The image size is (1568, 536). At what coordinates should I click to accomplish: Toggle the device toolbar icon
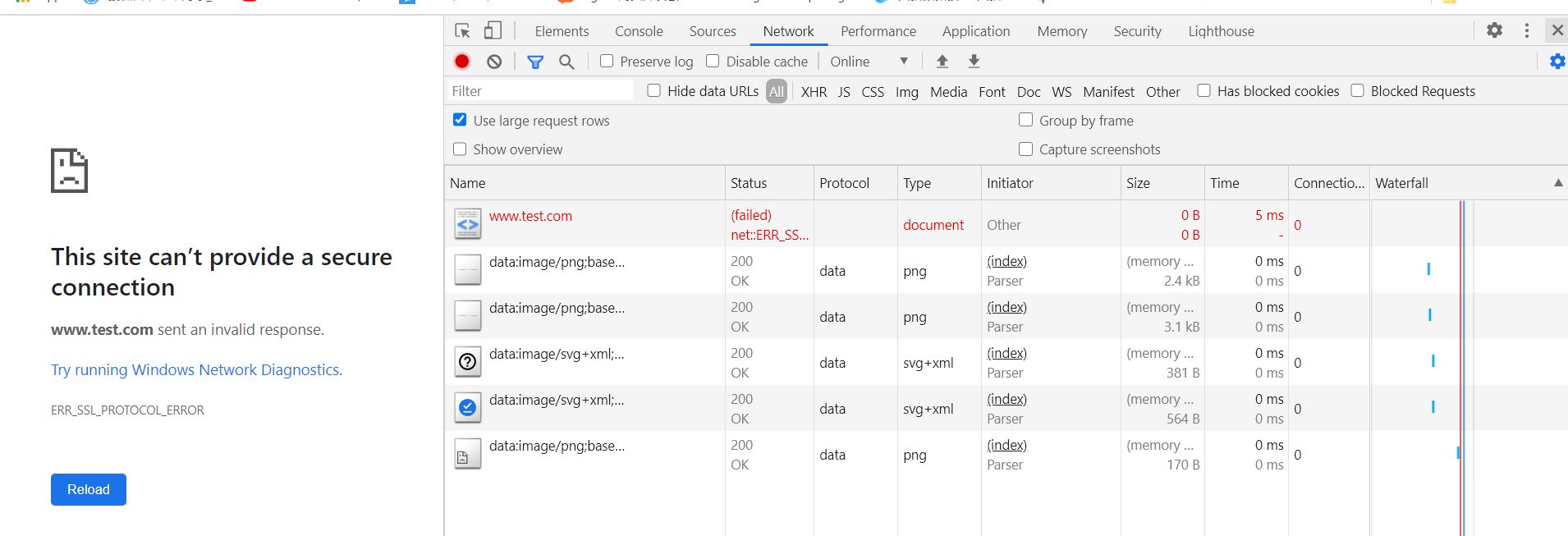[493, 31]
